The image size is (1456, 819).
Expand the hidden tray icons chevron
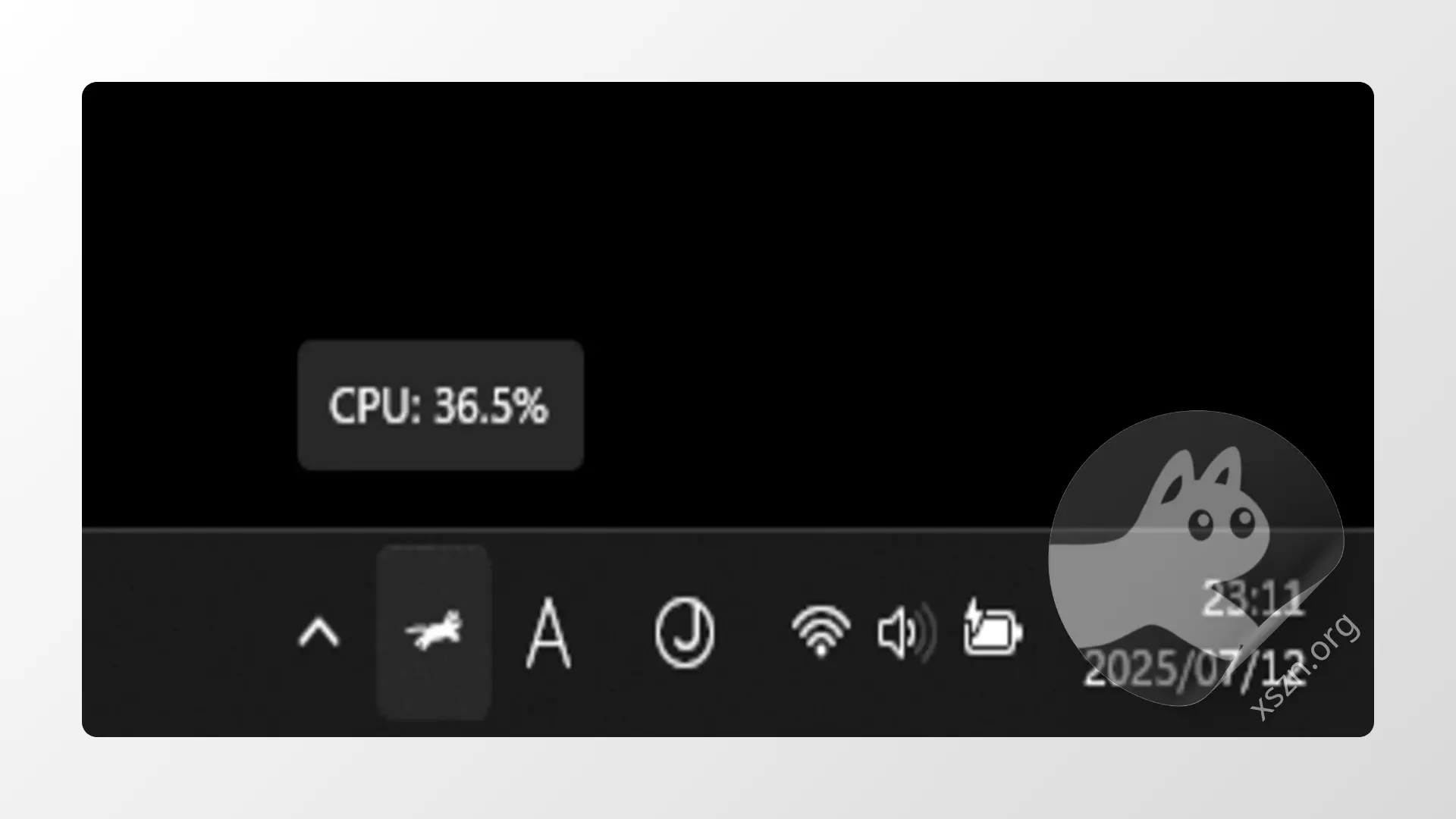pos(319,632)
